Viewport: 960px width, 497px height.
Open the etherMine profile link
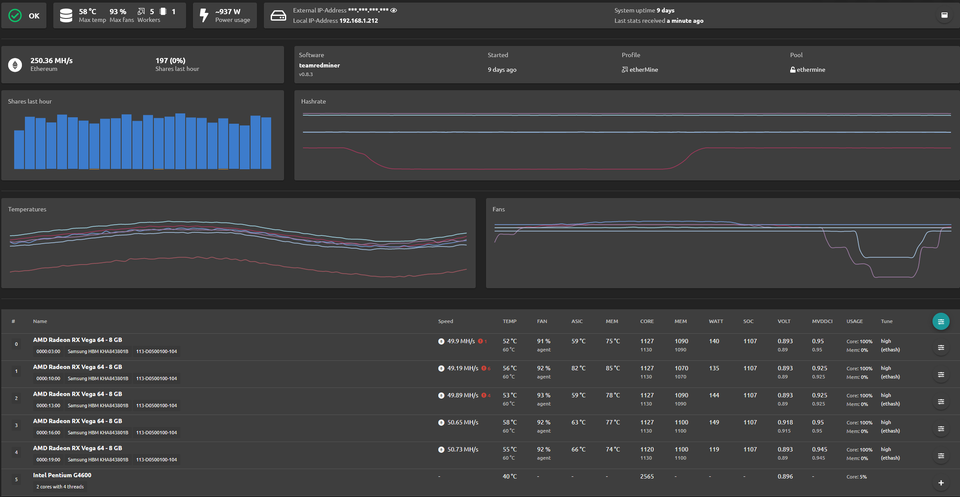click(x=643, y=70)
